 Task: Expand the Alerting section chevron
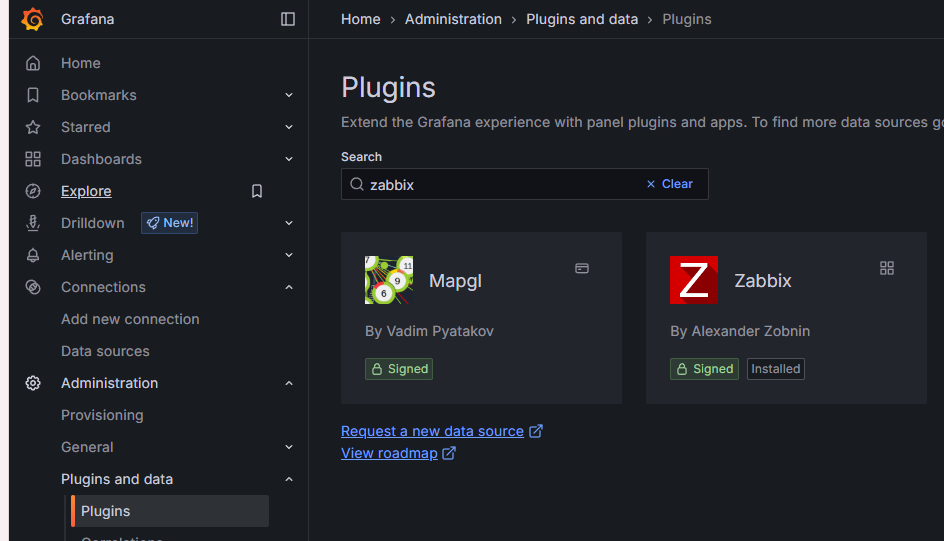click(289, 255)
